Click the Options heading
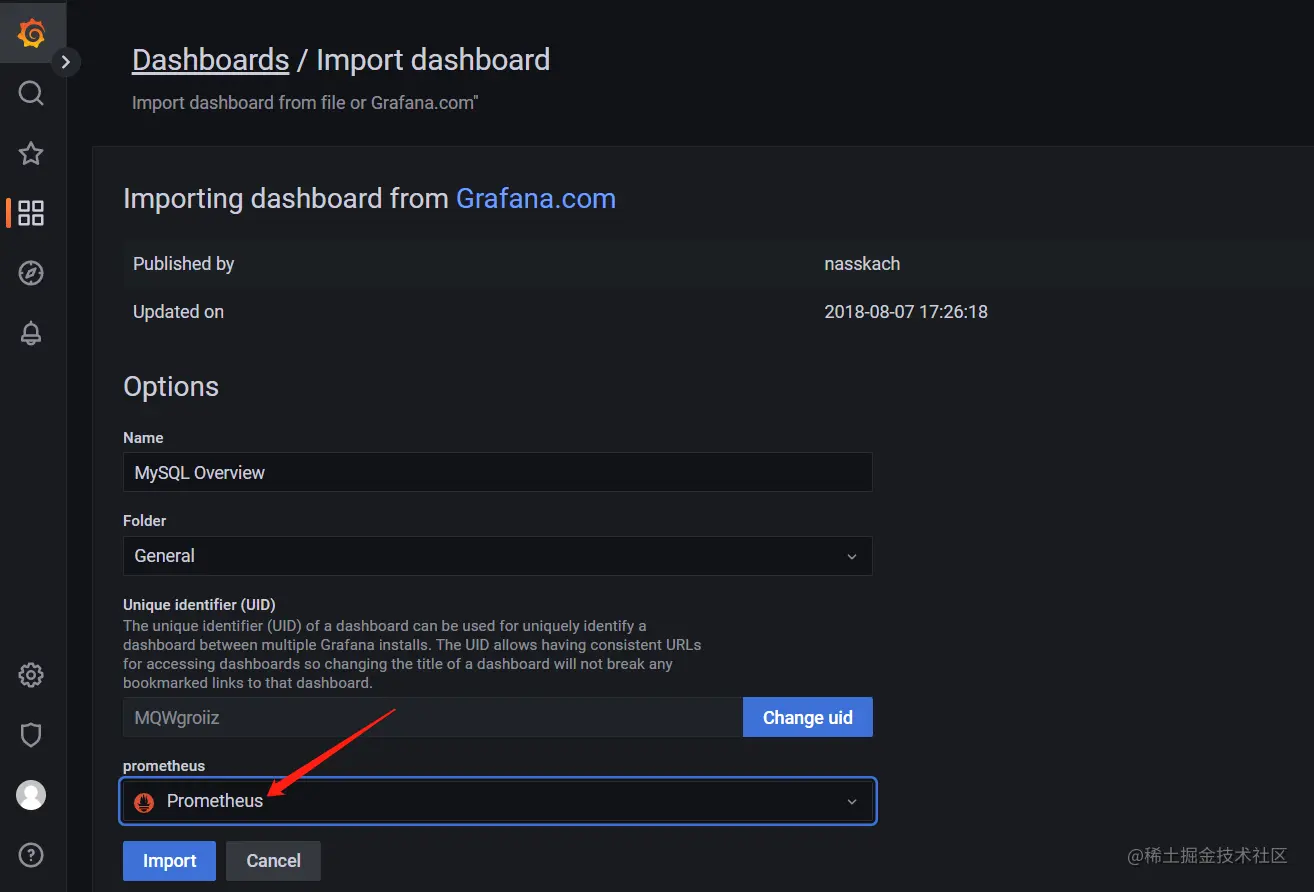Image resolution: width=1314 pixels, height=892 pixels. click(x=171, y=387)
